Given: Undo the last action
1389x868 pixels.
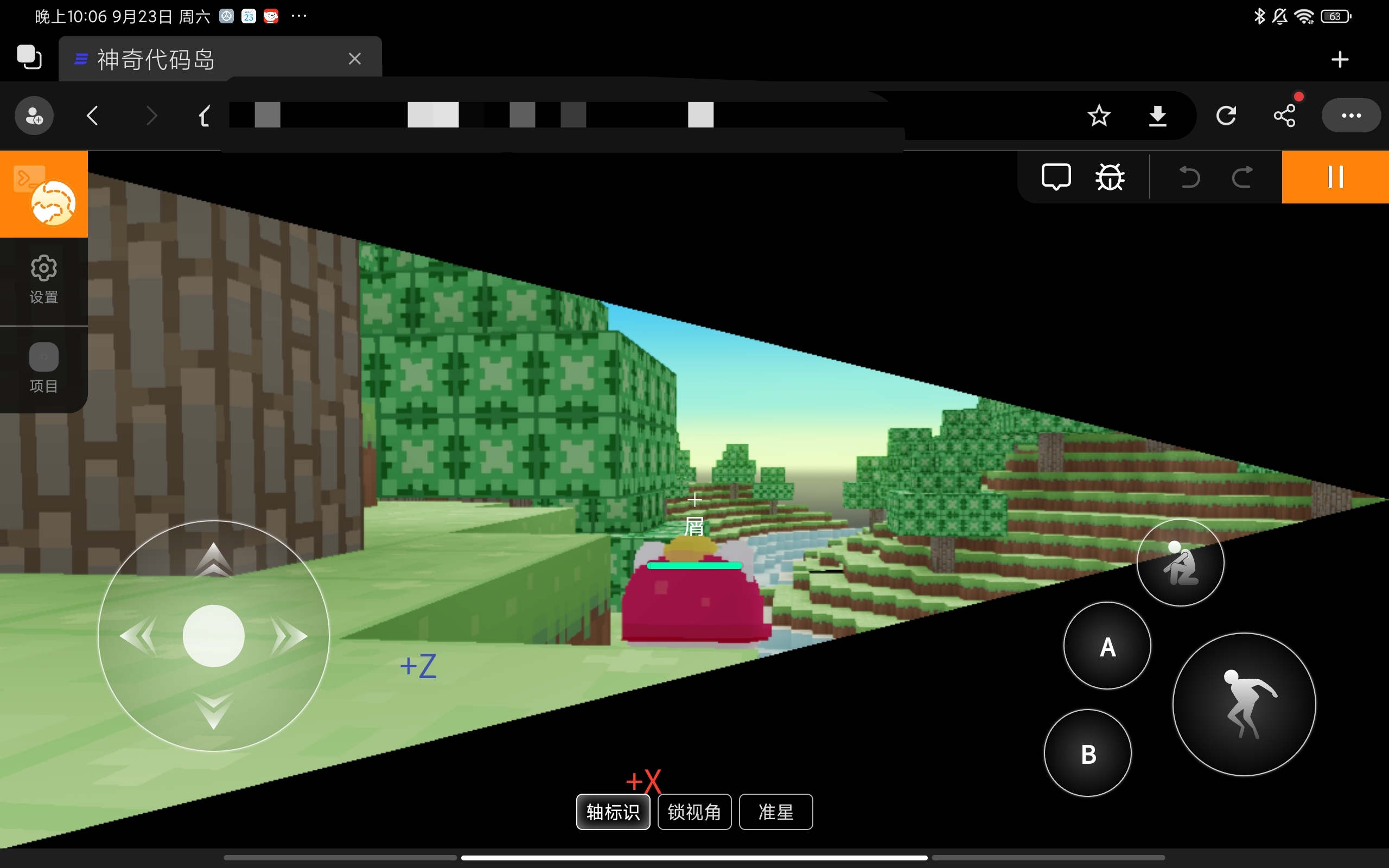Looking at the screenshot, I should (x=1189, y=177).
